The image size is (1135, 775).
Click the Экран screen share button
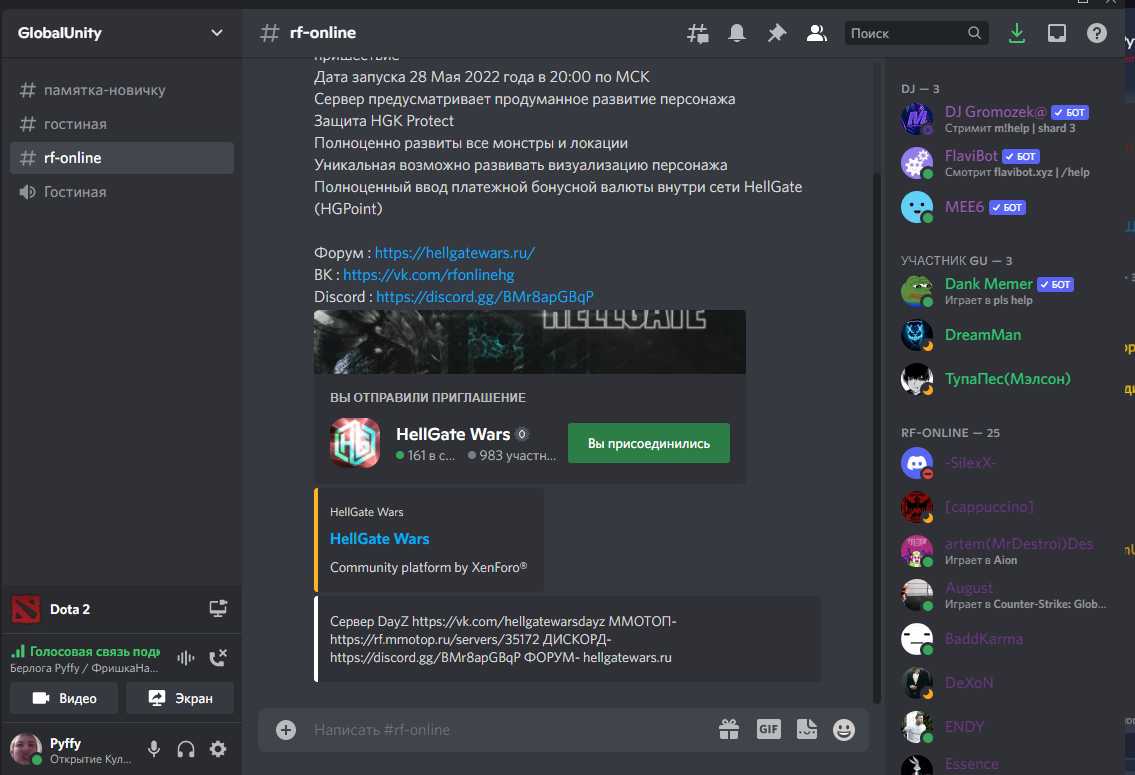click(x=180, y=698)
